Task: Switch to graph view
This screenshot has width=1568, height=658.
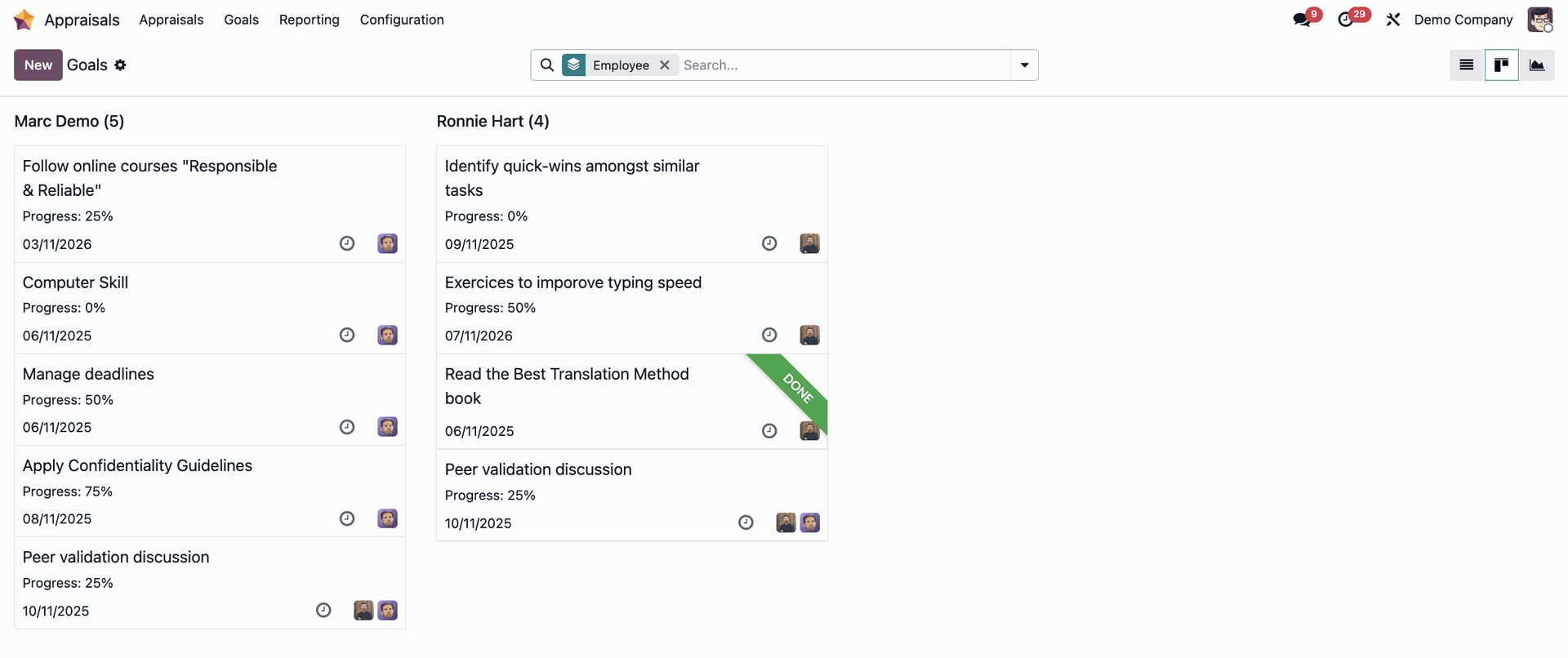Action: click(x=1537, y=65)
